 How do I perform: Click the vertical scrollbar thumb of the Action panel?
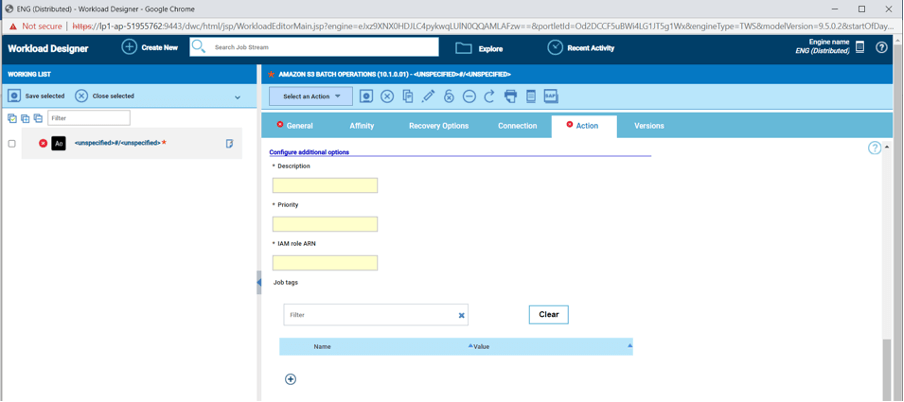[x=887, y=370]
